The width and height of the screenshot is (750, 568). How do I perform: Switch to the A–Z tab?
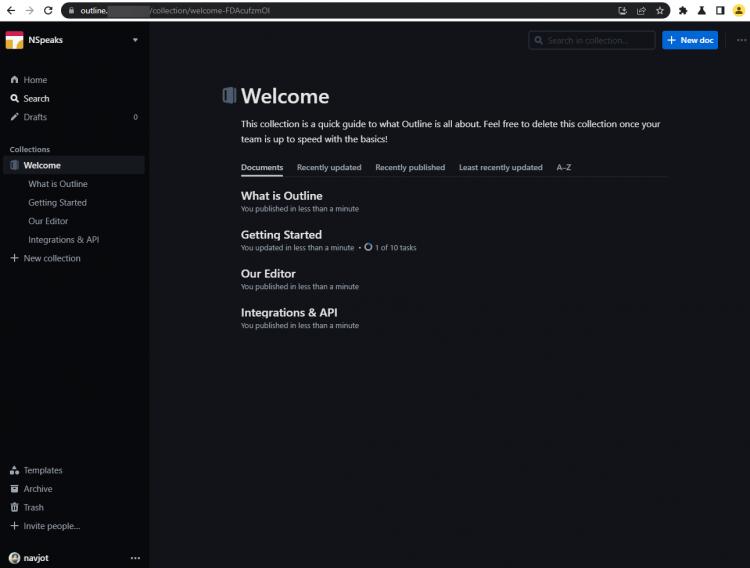pyautogui.click(x=564, y=167)
